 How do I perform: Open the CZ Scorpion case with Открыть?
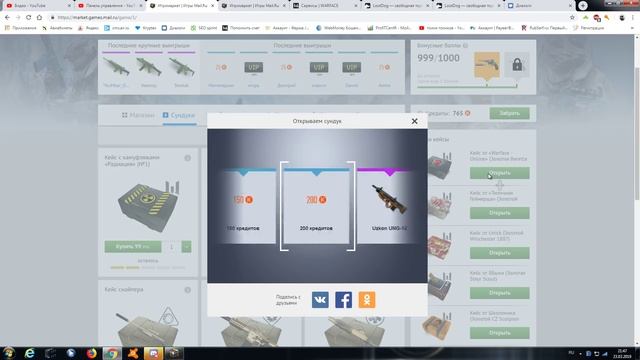click(x=500, y=333)
